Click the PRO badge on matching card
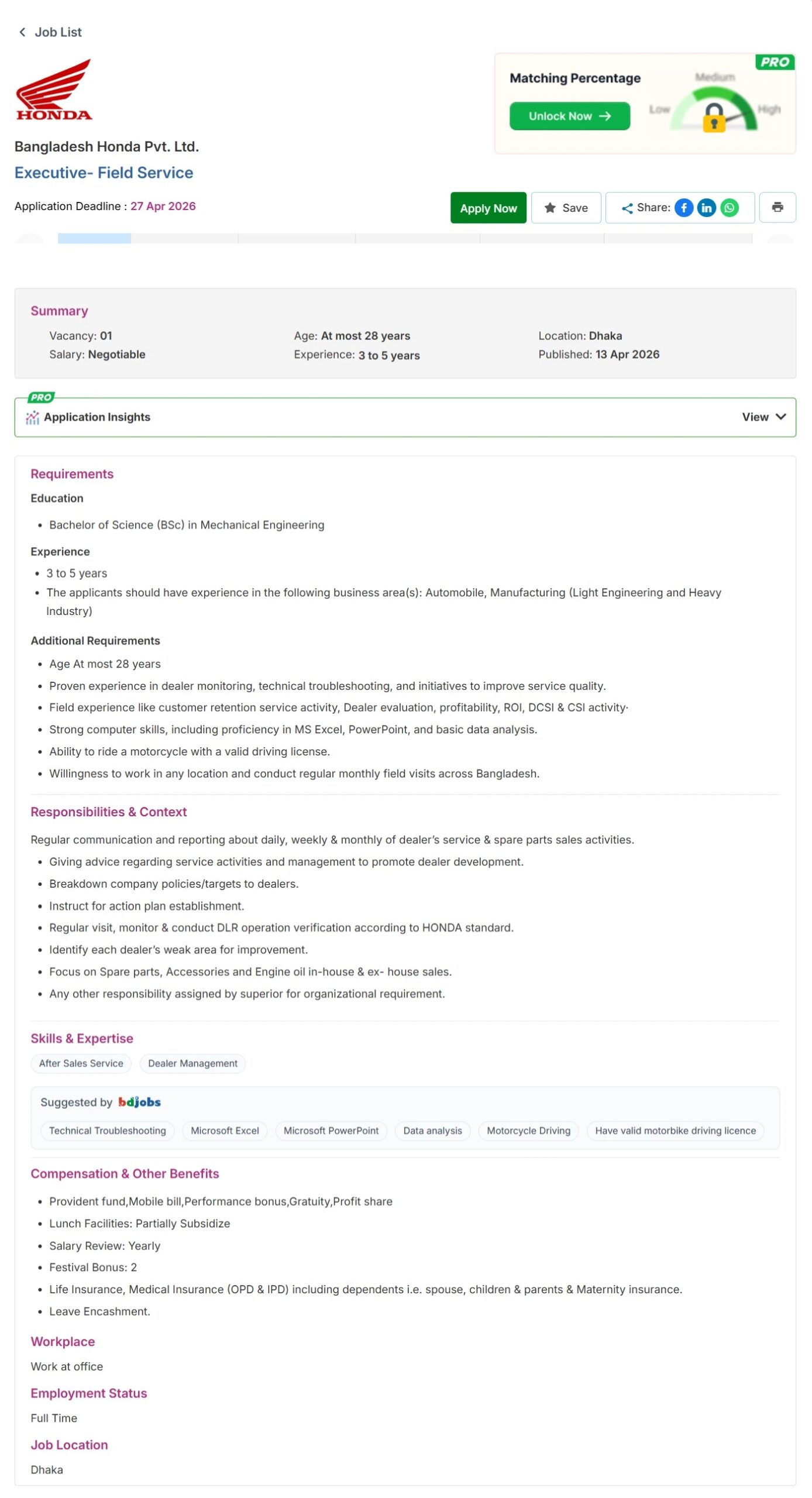The width and height of the screenshot is (812, 1498). point(774,62)
